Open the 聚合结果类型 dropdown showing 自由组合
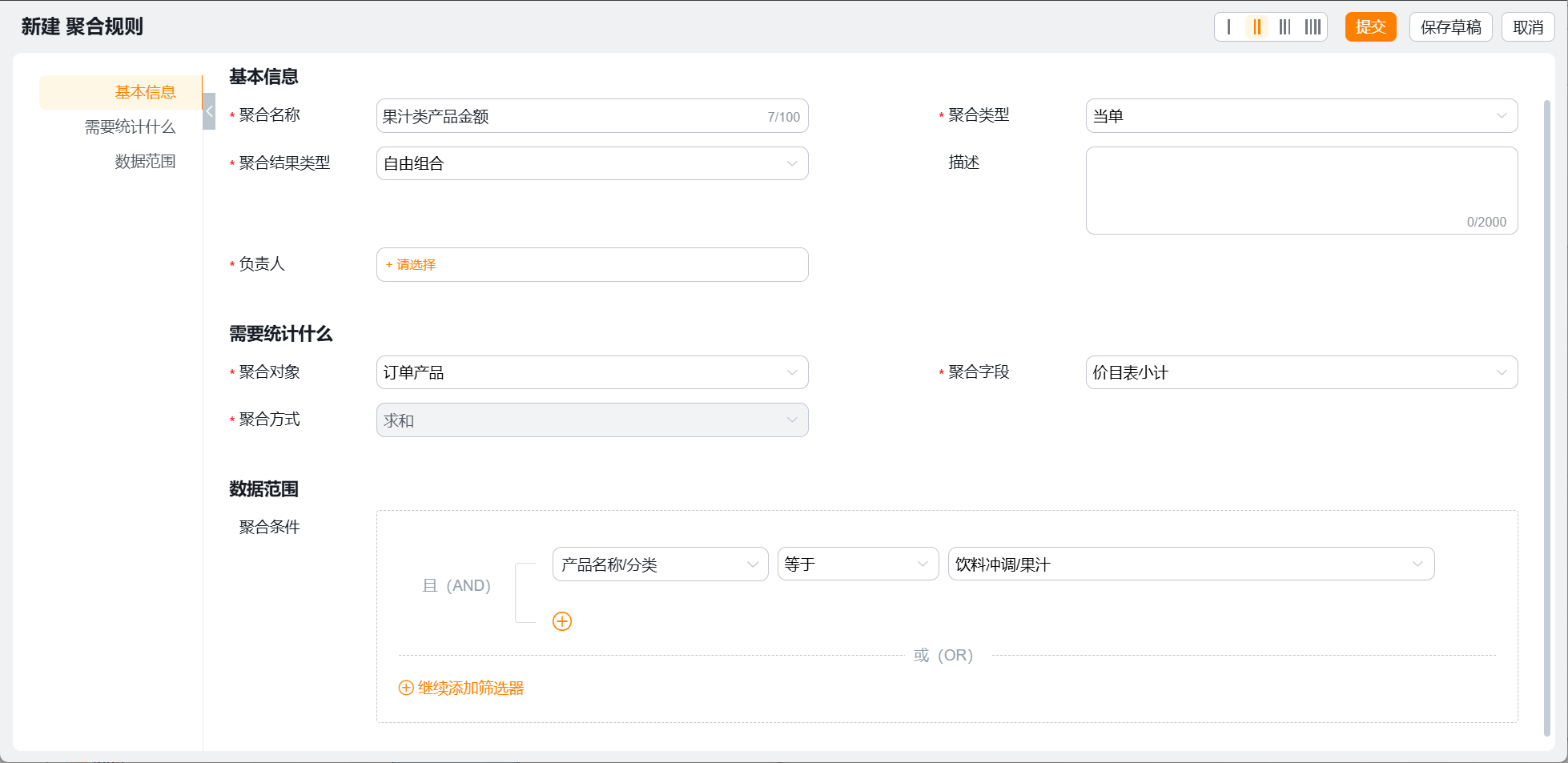The width and height of the screenshot is (1568, 763). coord(592,163)
